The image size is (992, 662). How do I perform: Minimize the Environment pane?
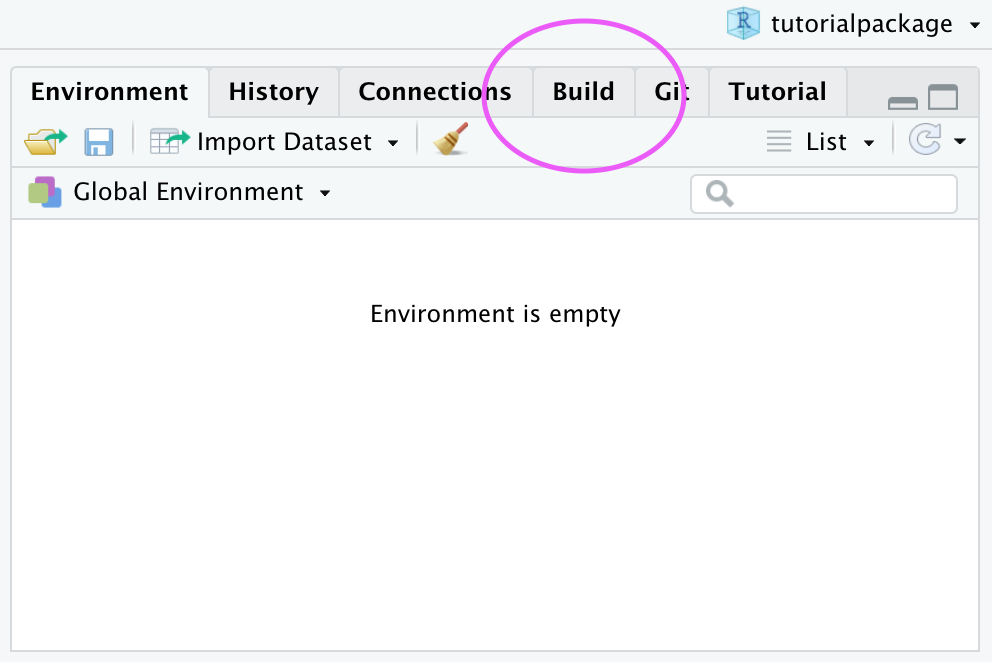click(x=903, y=100)
